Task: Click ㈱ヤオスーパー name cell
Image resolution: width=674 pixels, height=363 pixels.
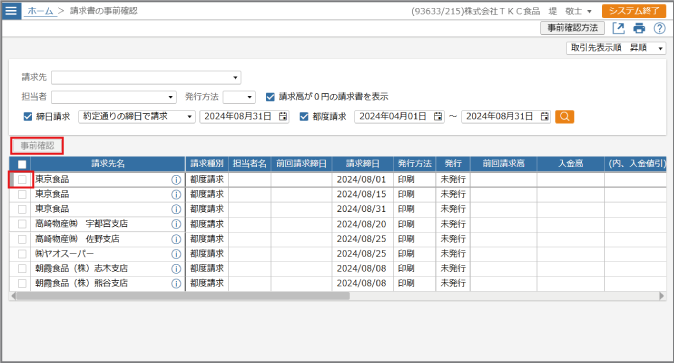Action: (x=108, y=254)
